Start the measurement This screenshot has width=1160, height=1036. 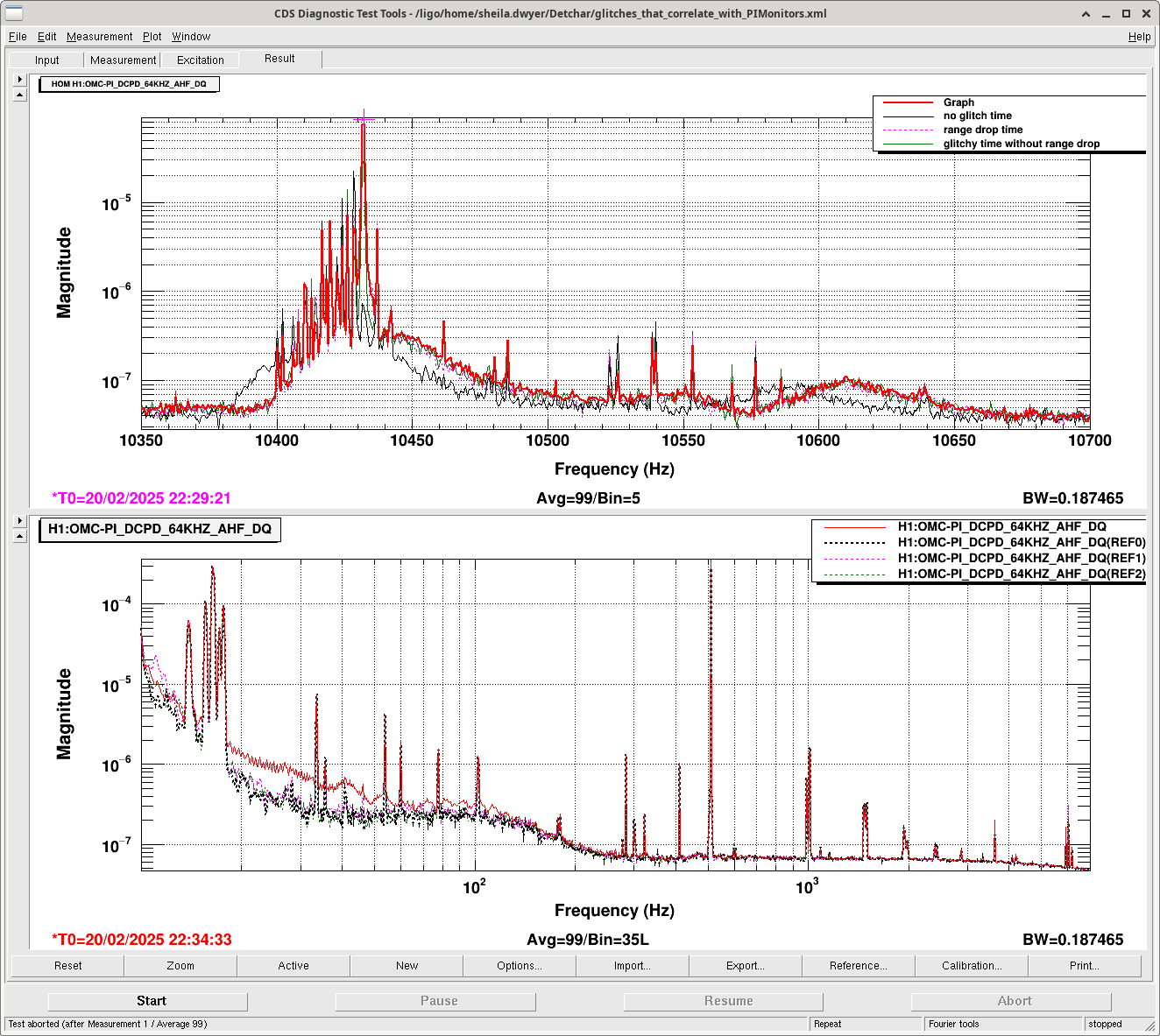point(148,1001)
